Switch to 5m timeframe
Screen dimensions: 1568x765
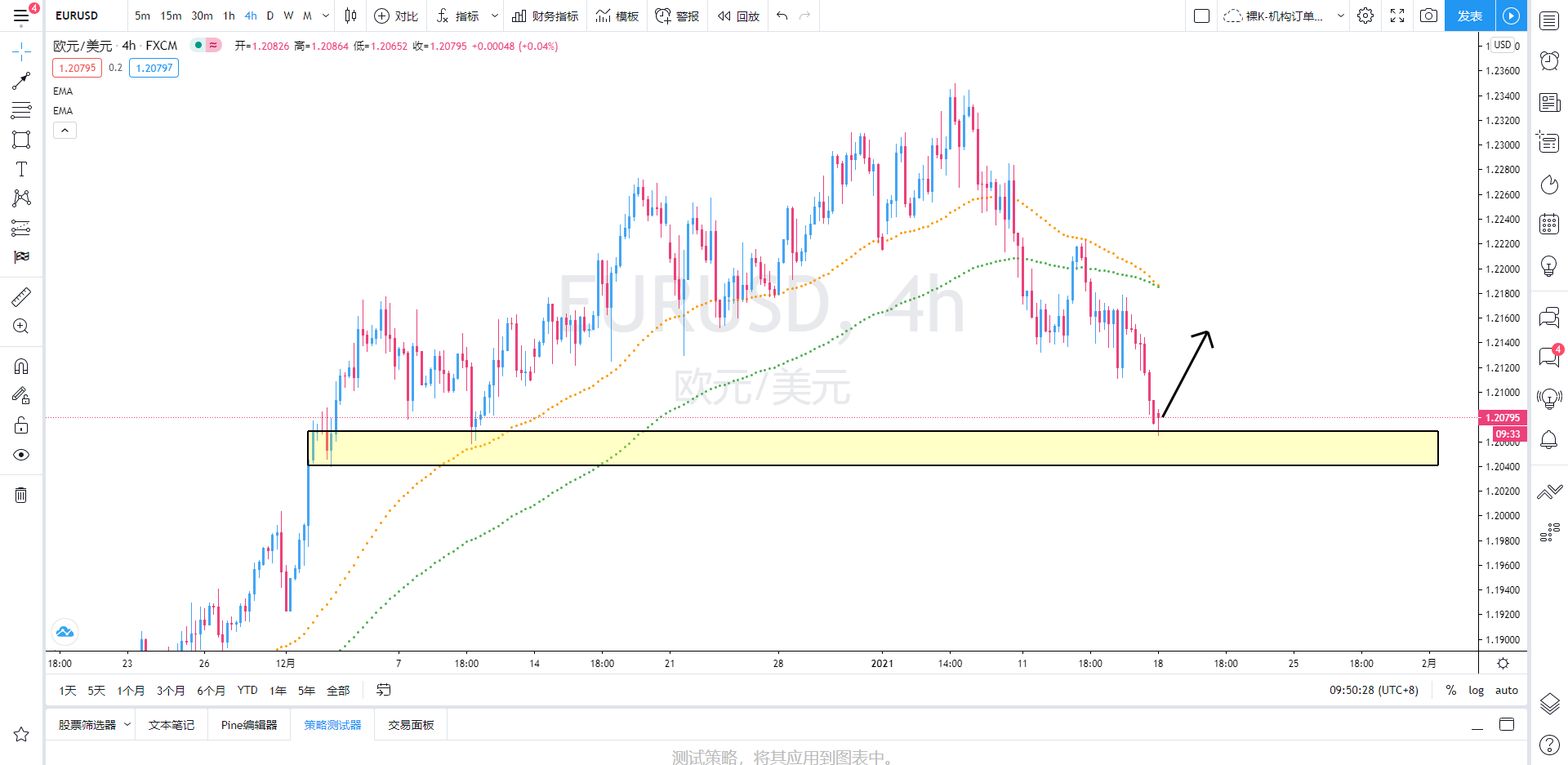point(143,16)
